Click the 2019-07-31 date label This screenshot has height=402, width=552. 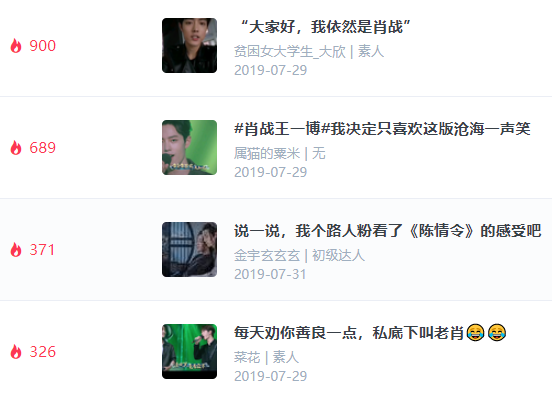coord(270,275)
